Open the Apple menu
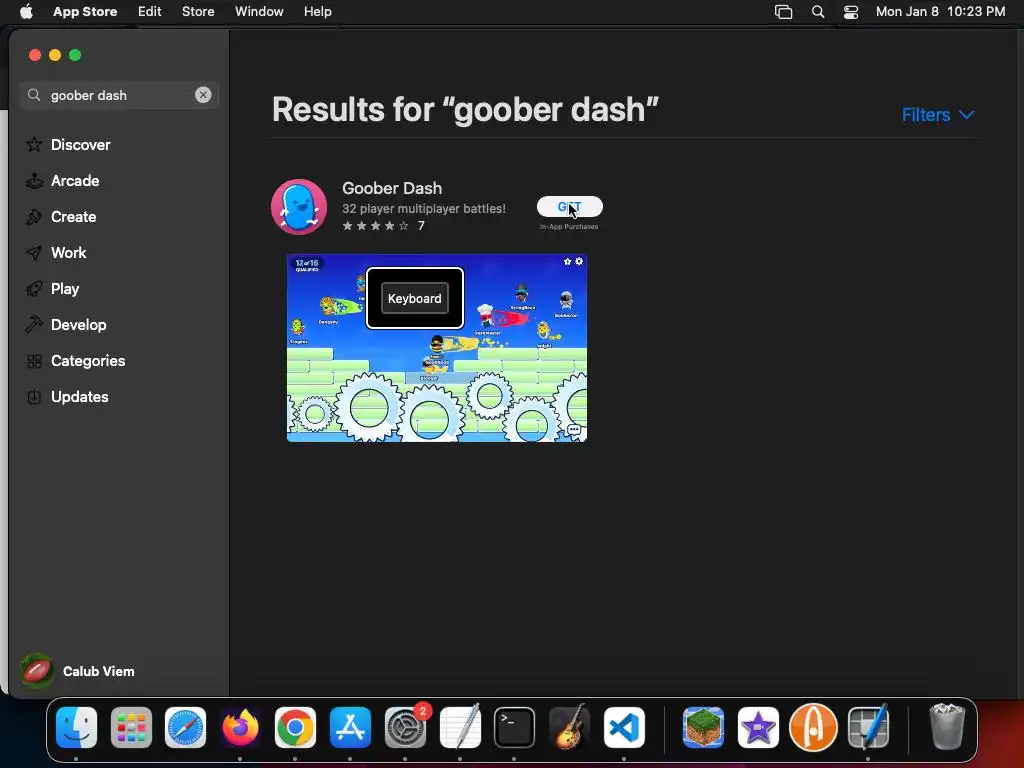 coord(27,12)
